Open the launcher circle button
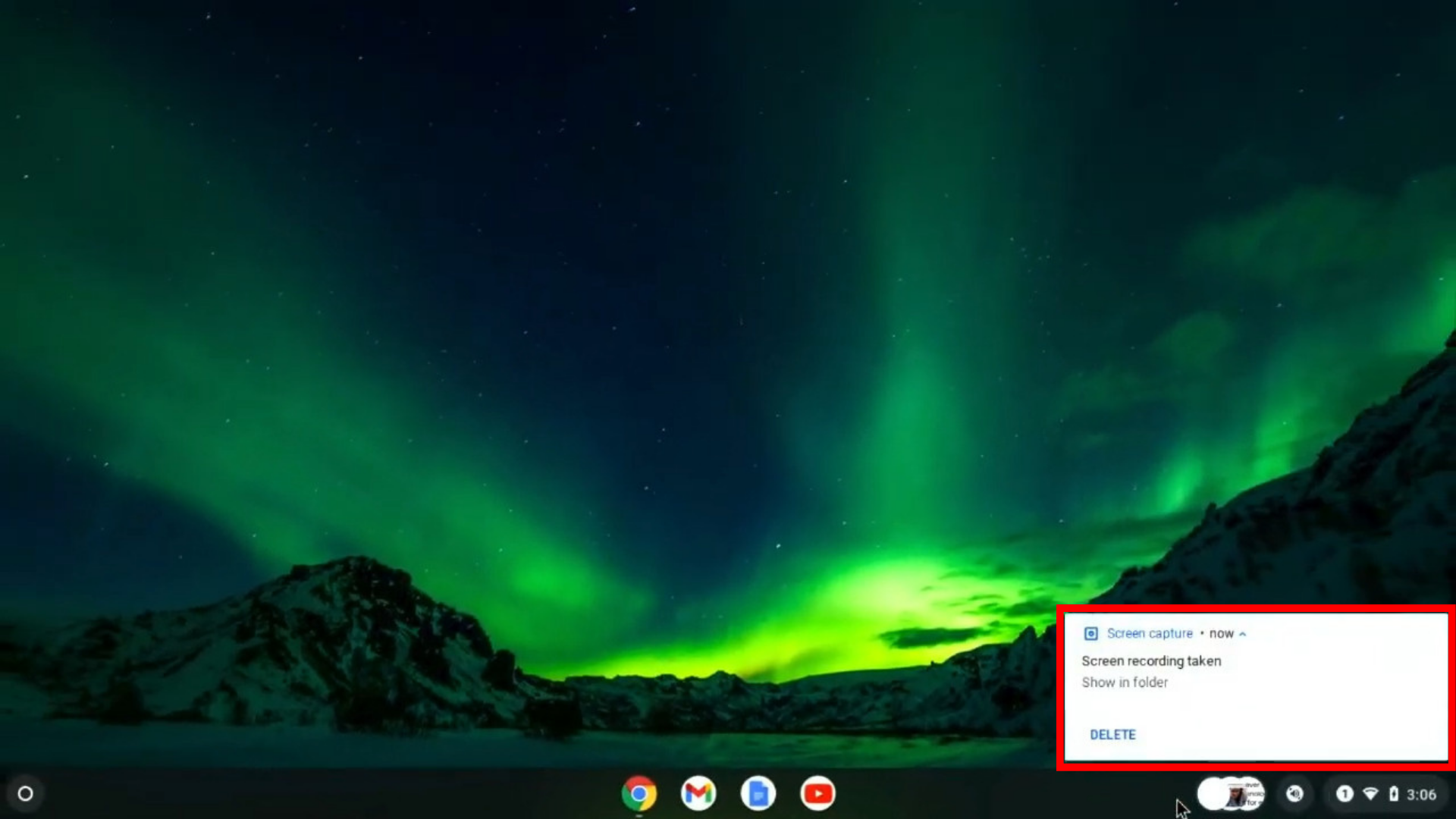Image resolution: width=1456 pixels, height=819 pixels. point(25,794)
